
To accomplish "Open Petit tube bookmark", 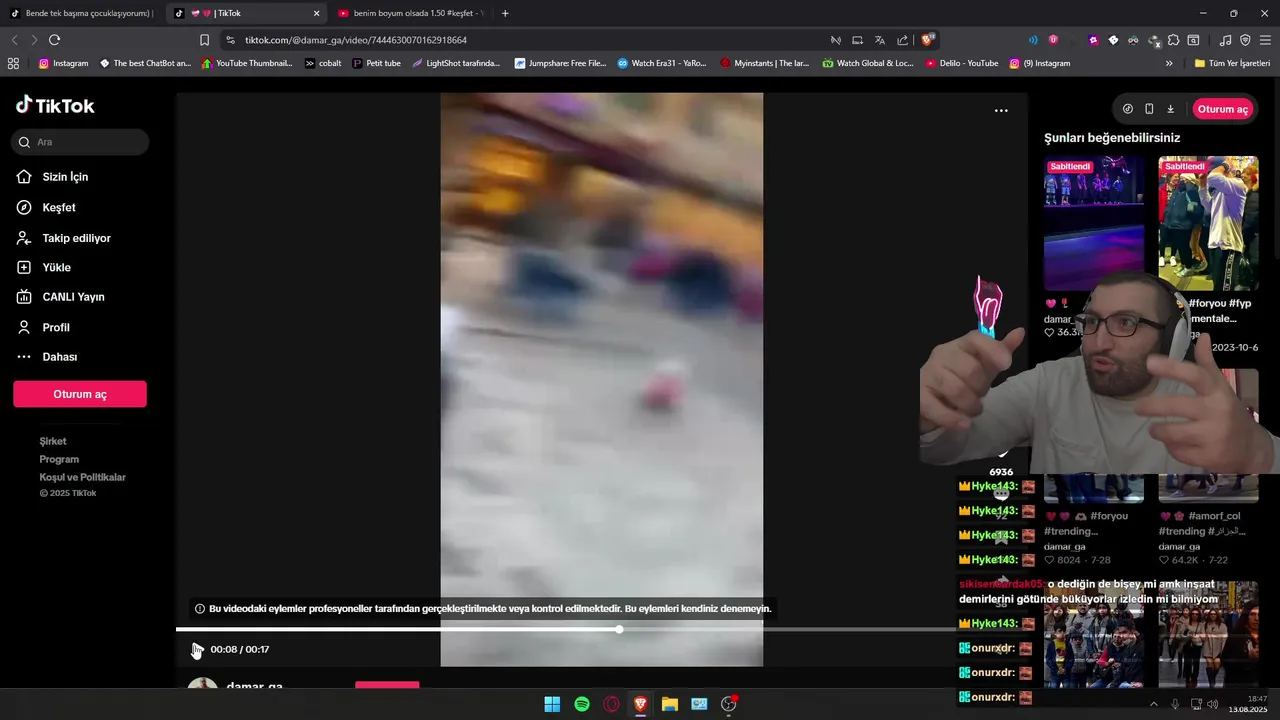I will pyautogui.click(x=376, y=63).
